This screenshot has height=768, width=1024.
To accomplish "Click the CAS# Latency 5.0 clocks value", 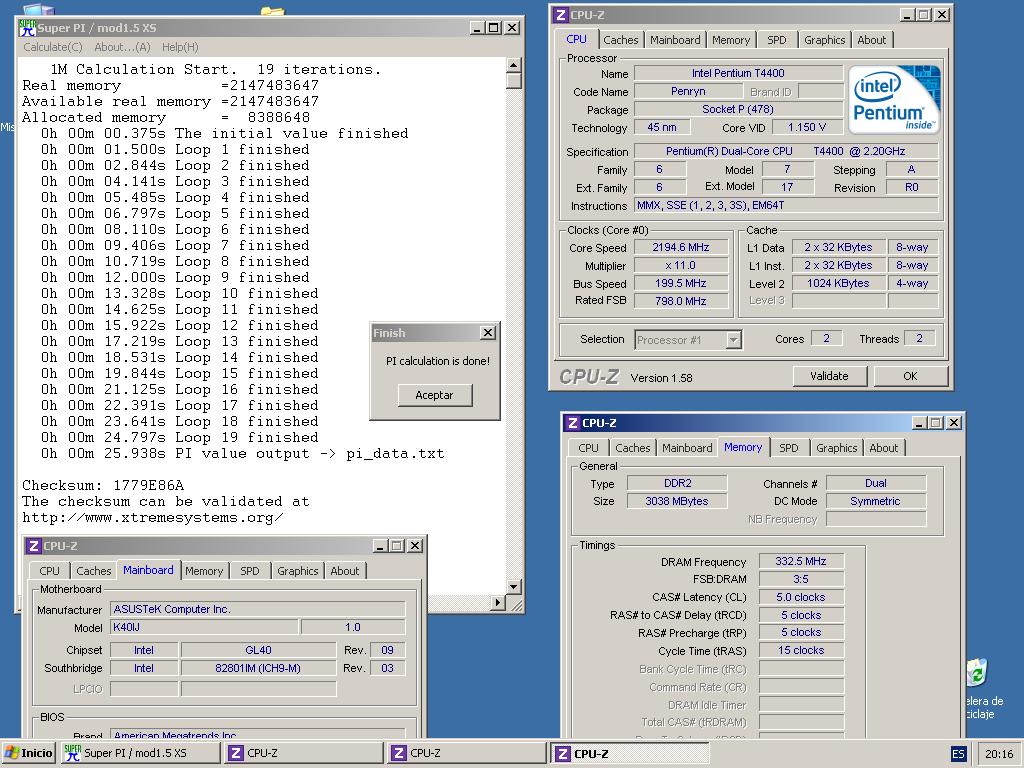I will pos(801,597).
